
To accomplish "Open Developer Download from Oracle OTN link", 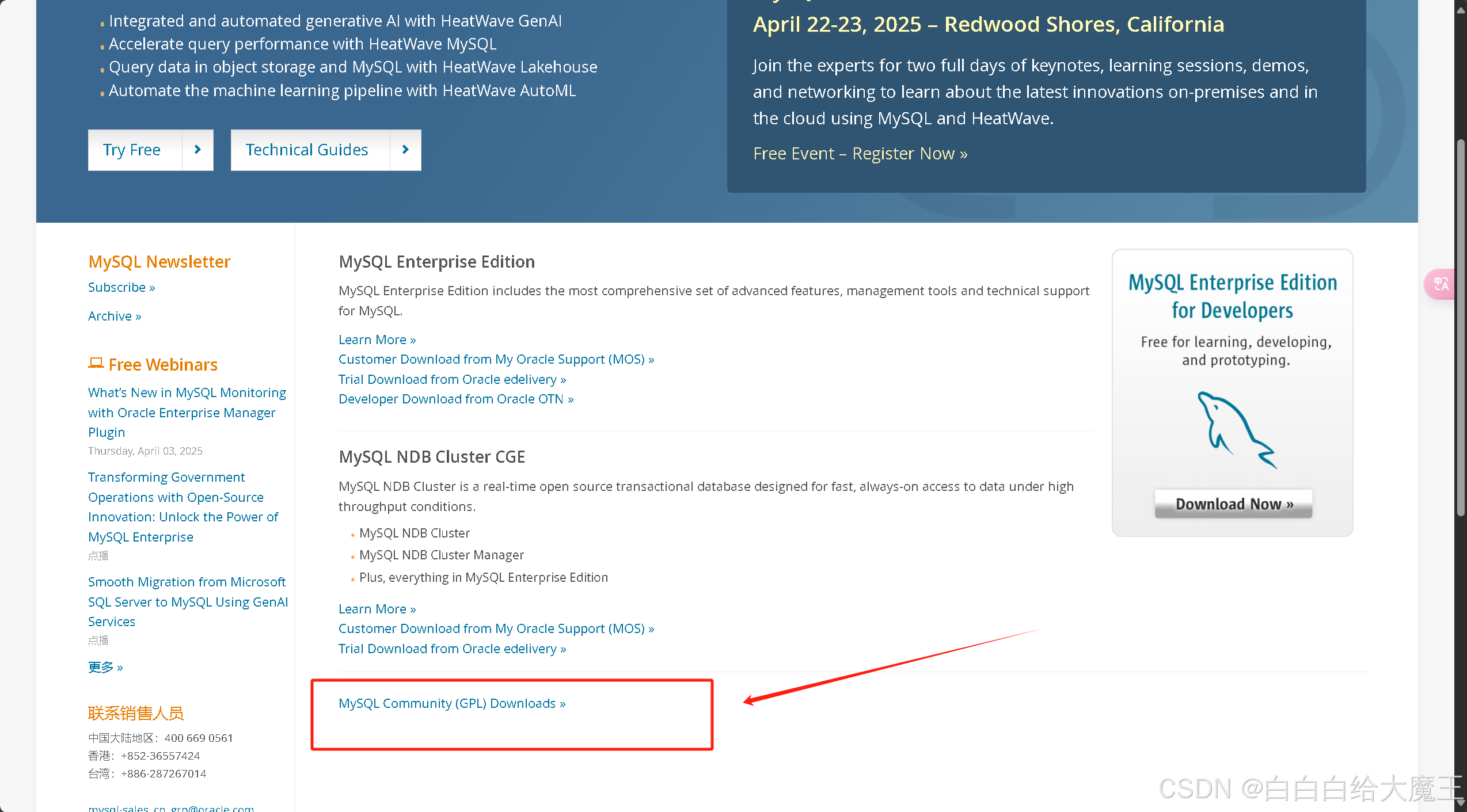I will pyautogui.click(x=455, y=399).
